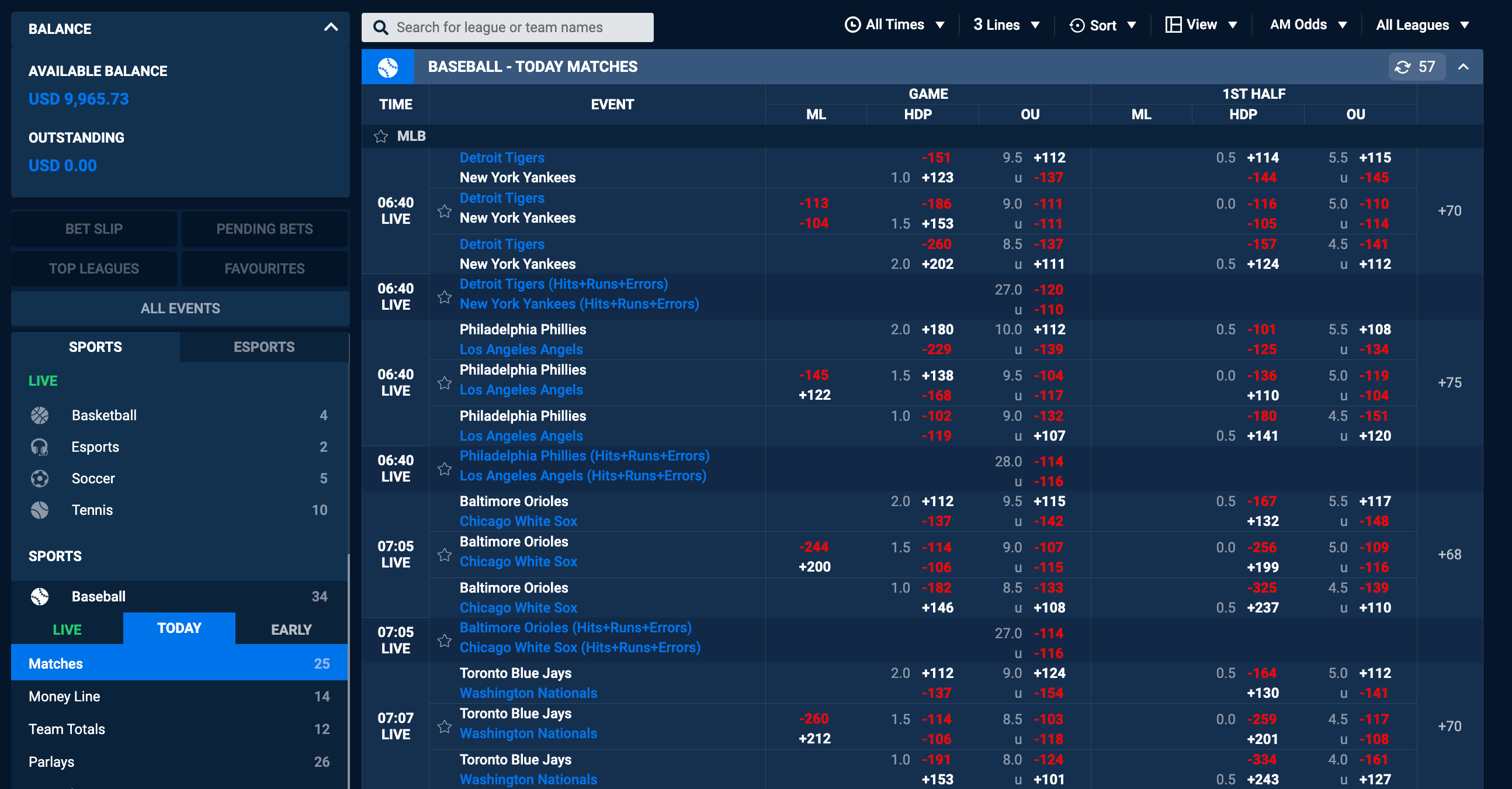Select the Matches market row

[179, 664]
